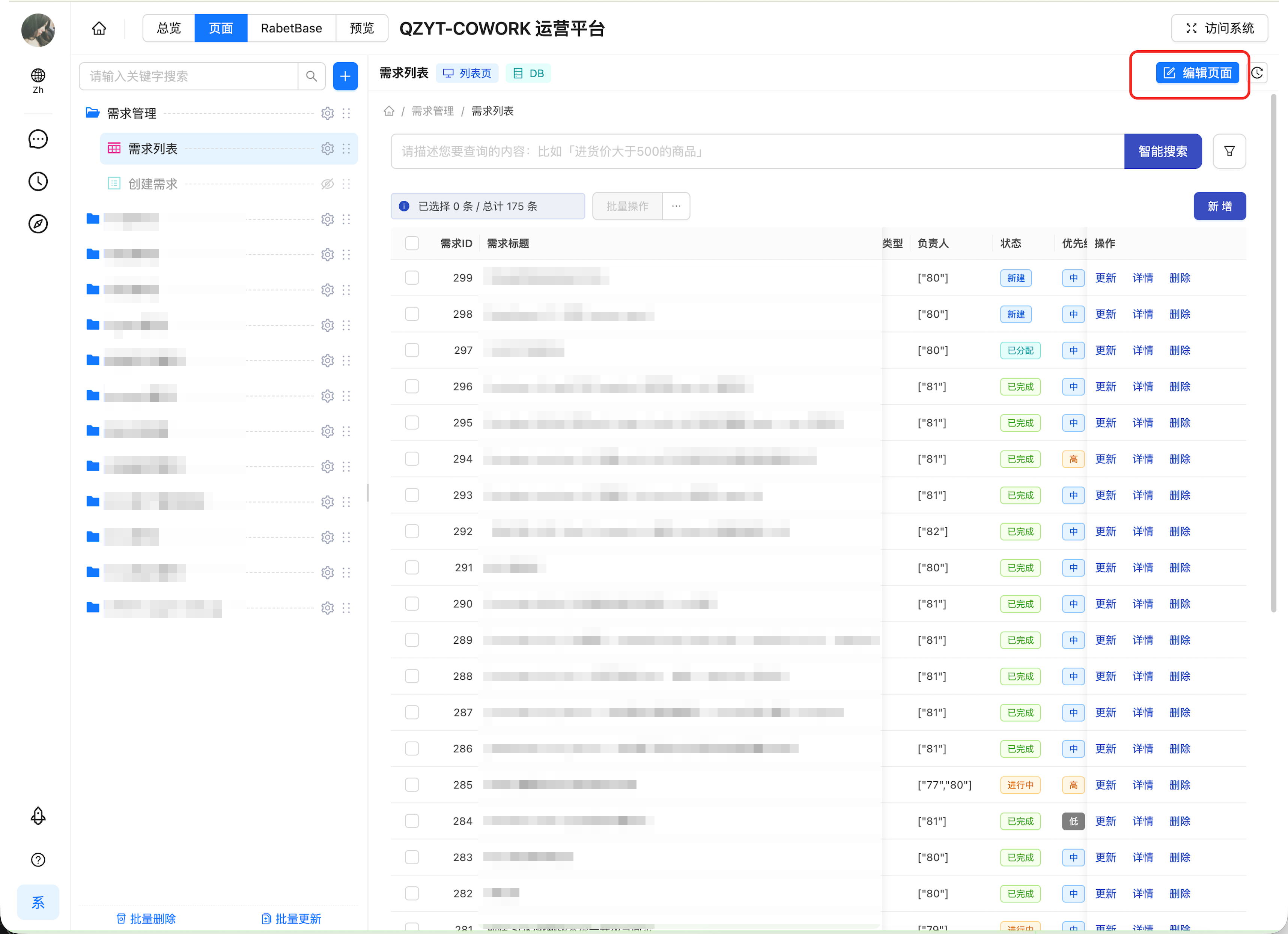Grab the drag handle of 创建需求 row

click(346, 184)
